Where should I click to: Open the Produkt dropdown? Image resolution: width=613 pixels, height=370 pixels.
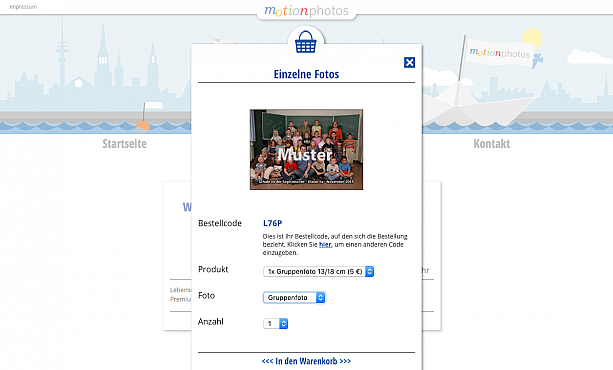pos(319,271)
